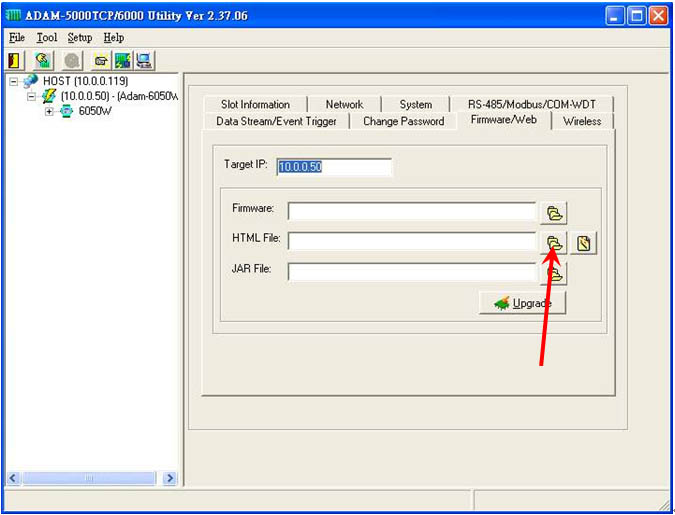Click the green blue monitor toolbar icon

pos(122,60)
